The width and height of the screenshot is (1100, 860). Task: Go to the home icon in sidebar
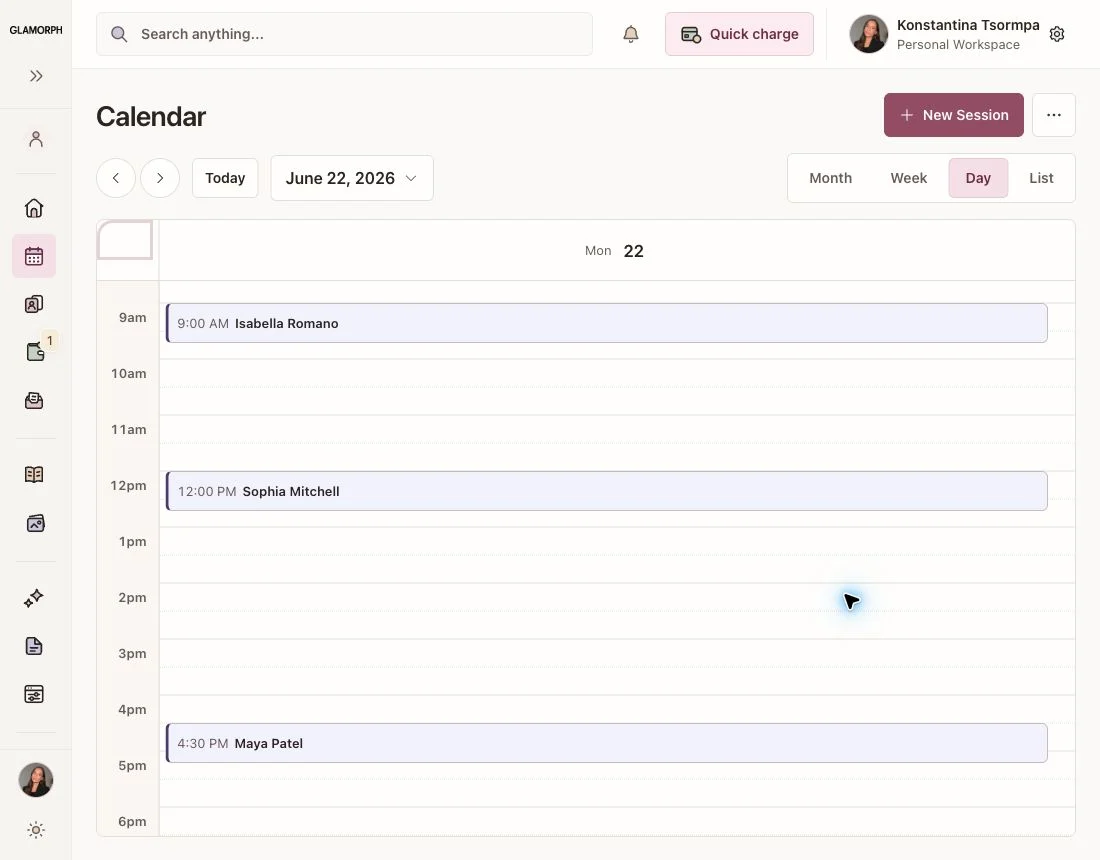(x=34, y=208)
